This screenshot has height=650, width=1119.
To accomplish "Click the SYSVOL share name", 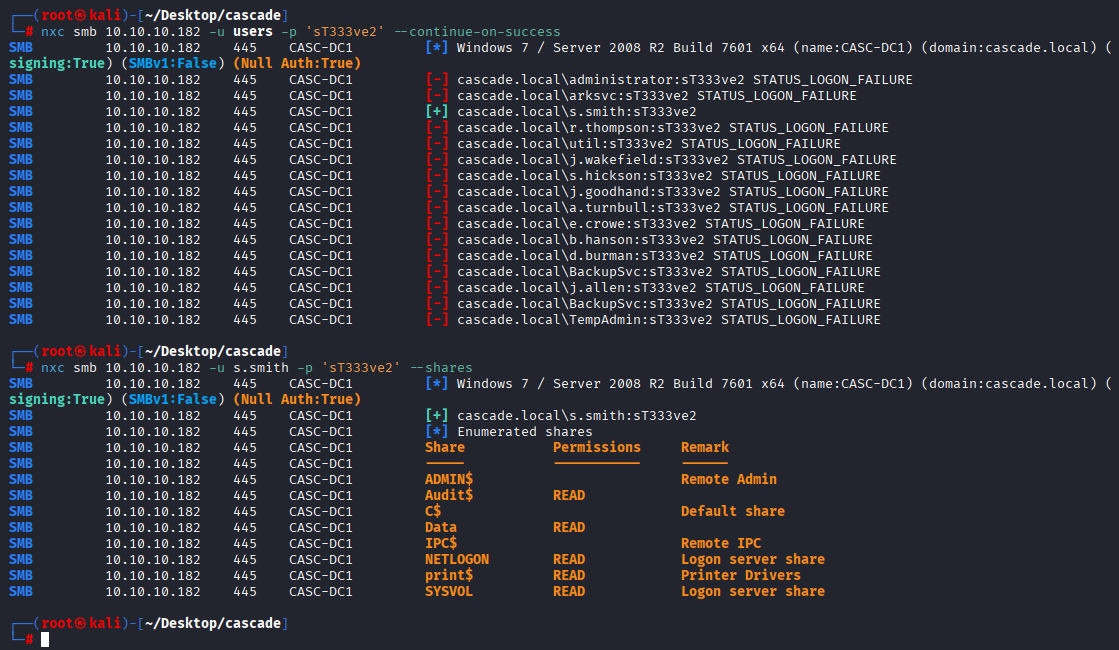I will pos(449,591).
